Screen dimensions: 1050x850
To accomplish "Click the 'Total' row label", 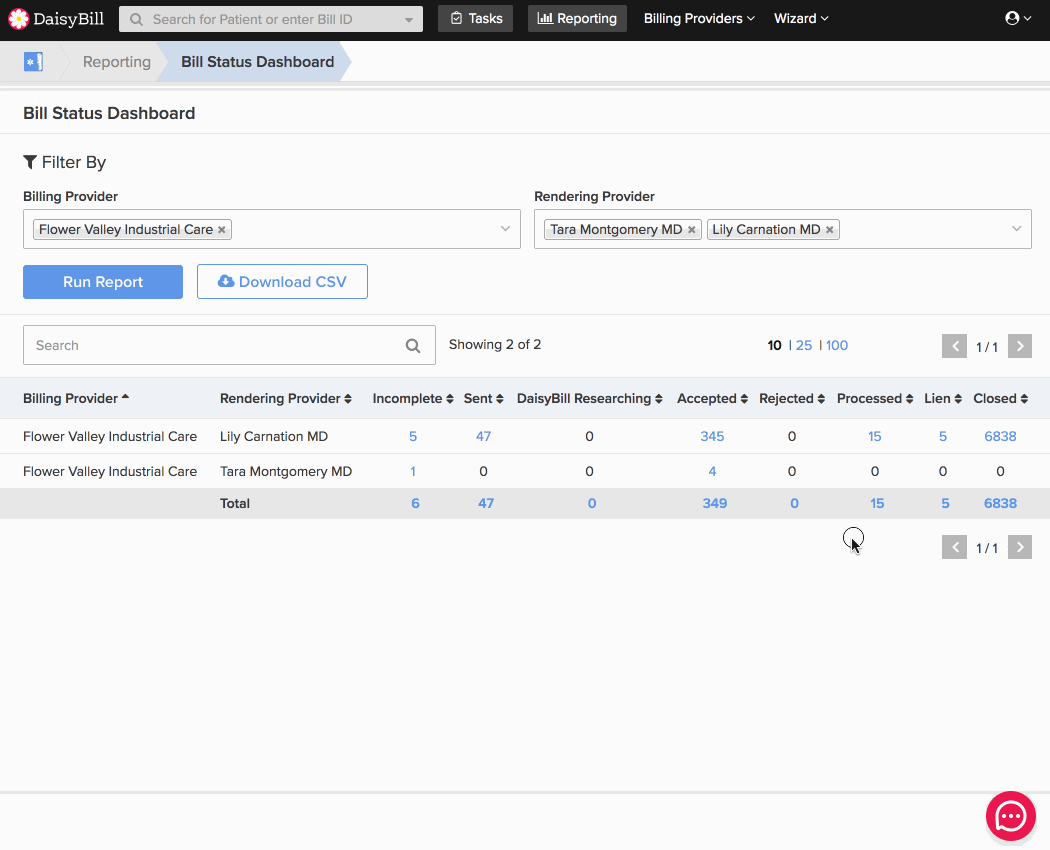I will click(235, 504).
